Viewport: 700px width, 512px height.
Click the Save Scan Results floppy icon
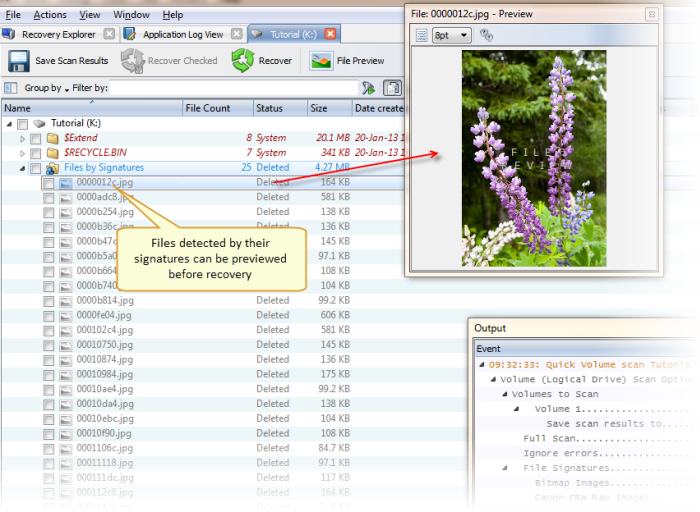click(x=18, y=61)
